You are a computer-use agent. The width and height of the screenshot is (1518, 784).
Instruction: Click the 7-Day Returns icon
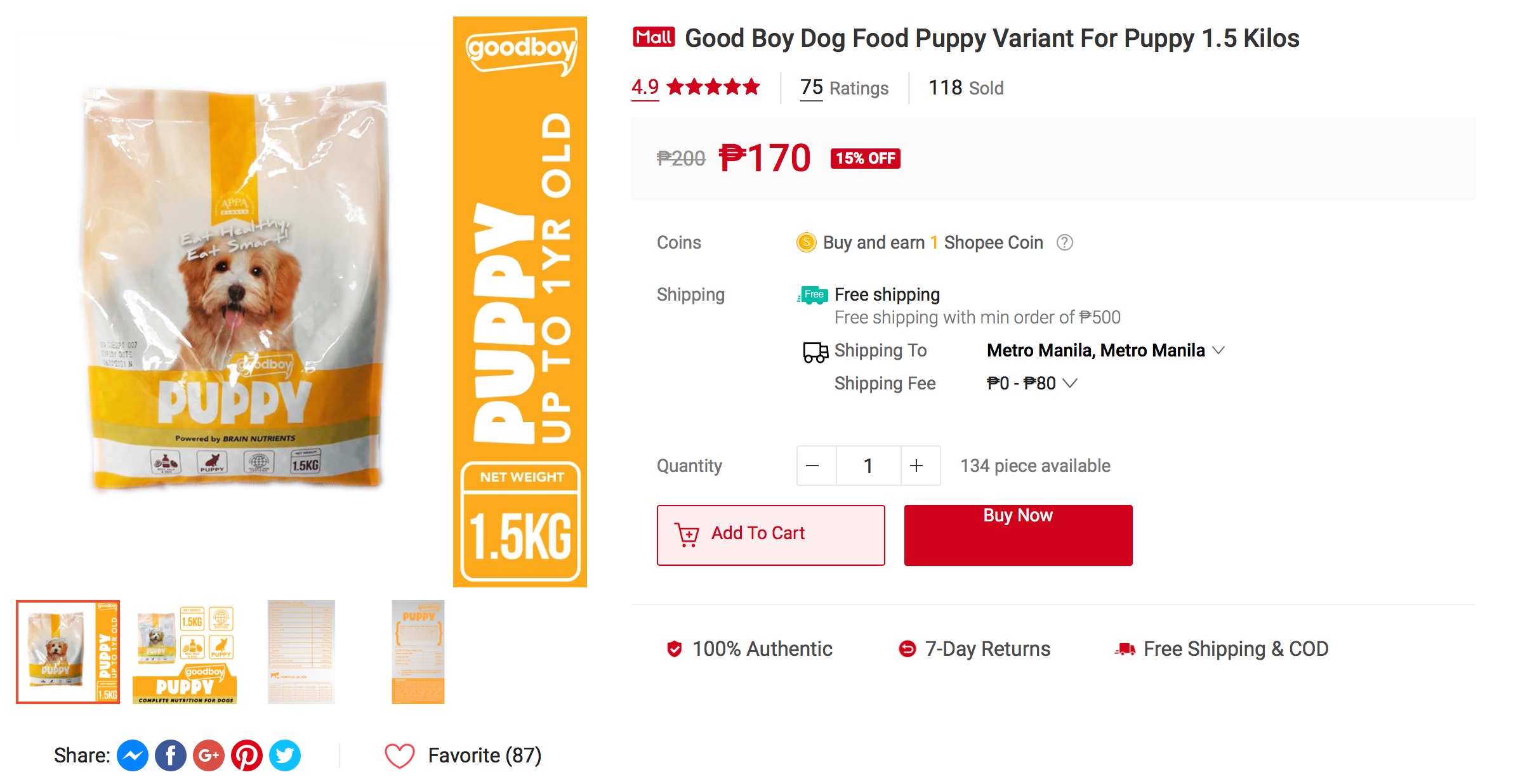(x=906, y=648)
